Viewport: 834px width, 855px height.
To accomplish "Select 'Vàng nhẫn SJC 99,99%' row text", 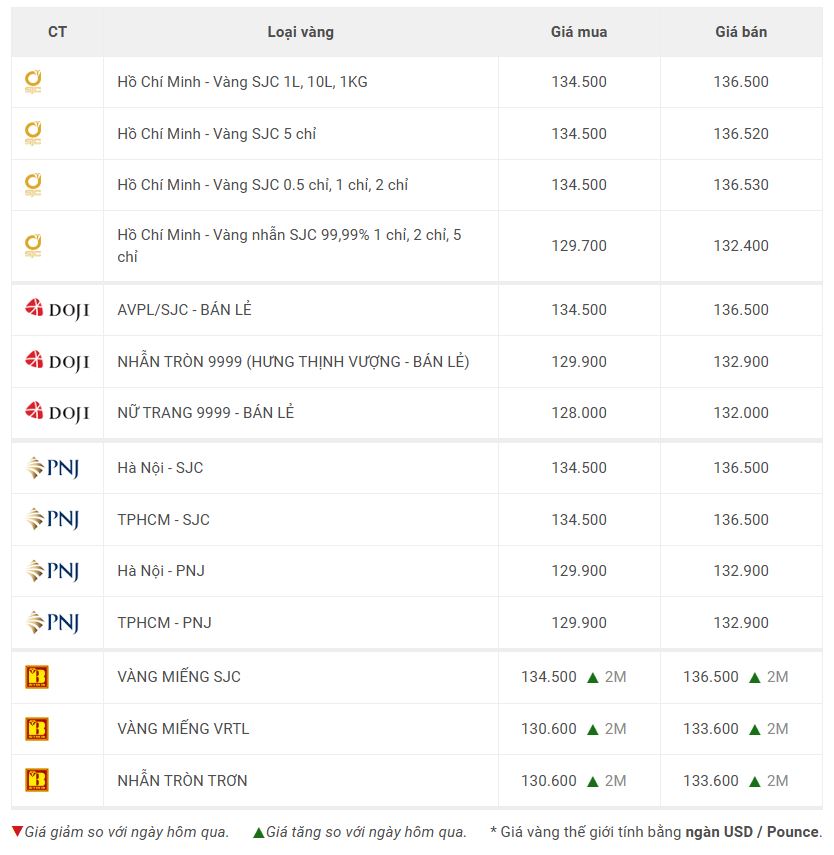I will 289,245.
